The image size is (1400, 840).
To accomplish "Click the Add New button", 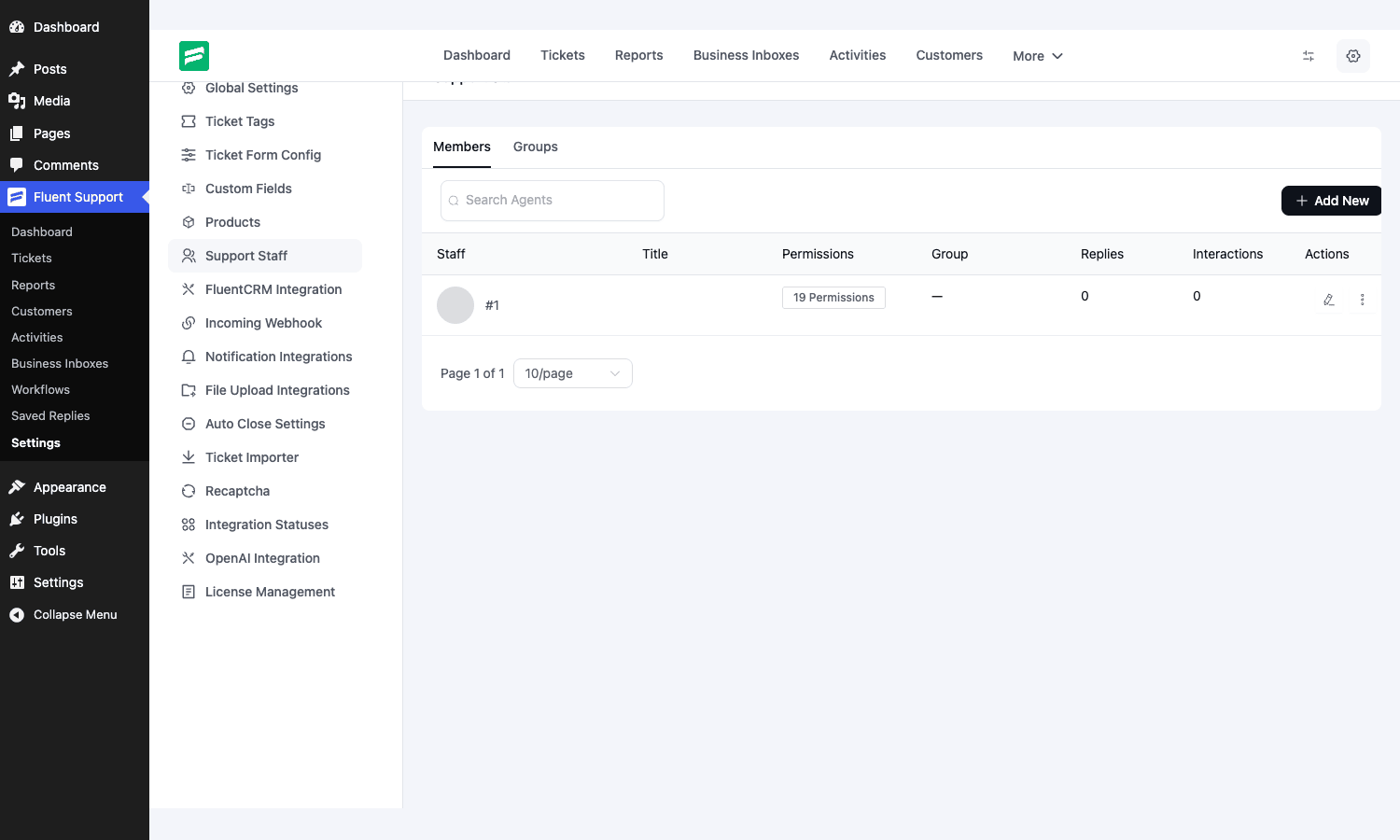I will point(1331,201).
